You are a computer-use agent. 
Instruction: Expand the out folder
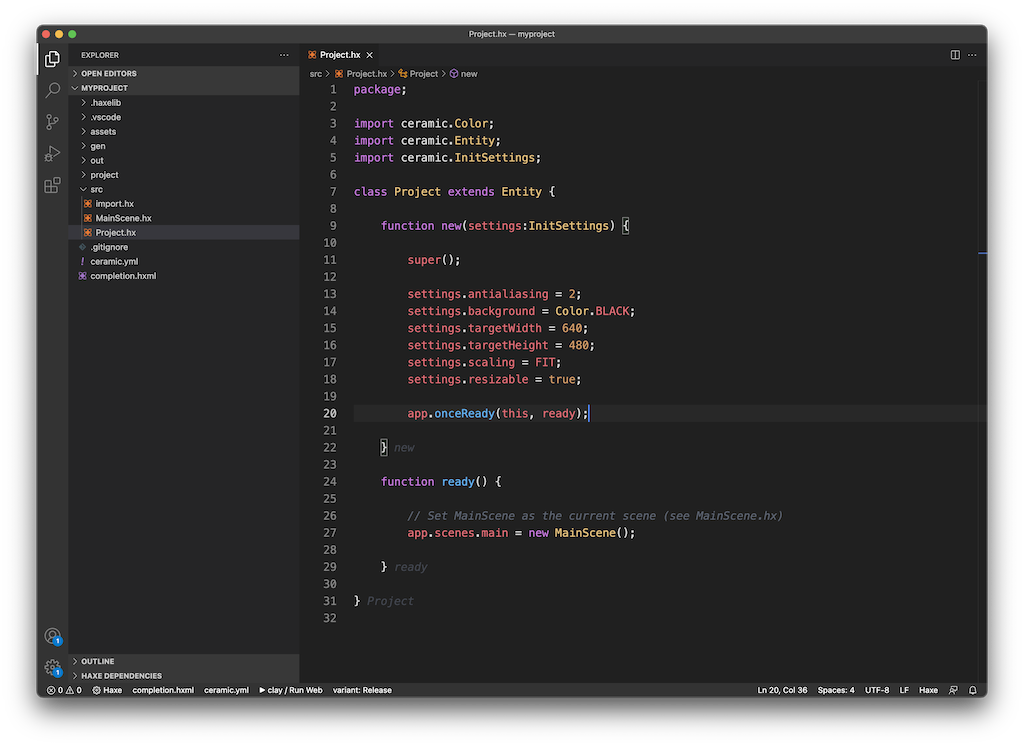[x=184, y=160]
